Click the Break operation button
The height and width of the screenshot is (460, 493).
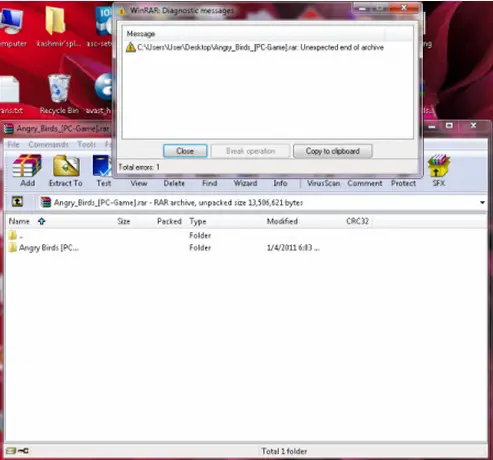point(250,151)
